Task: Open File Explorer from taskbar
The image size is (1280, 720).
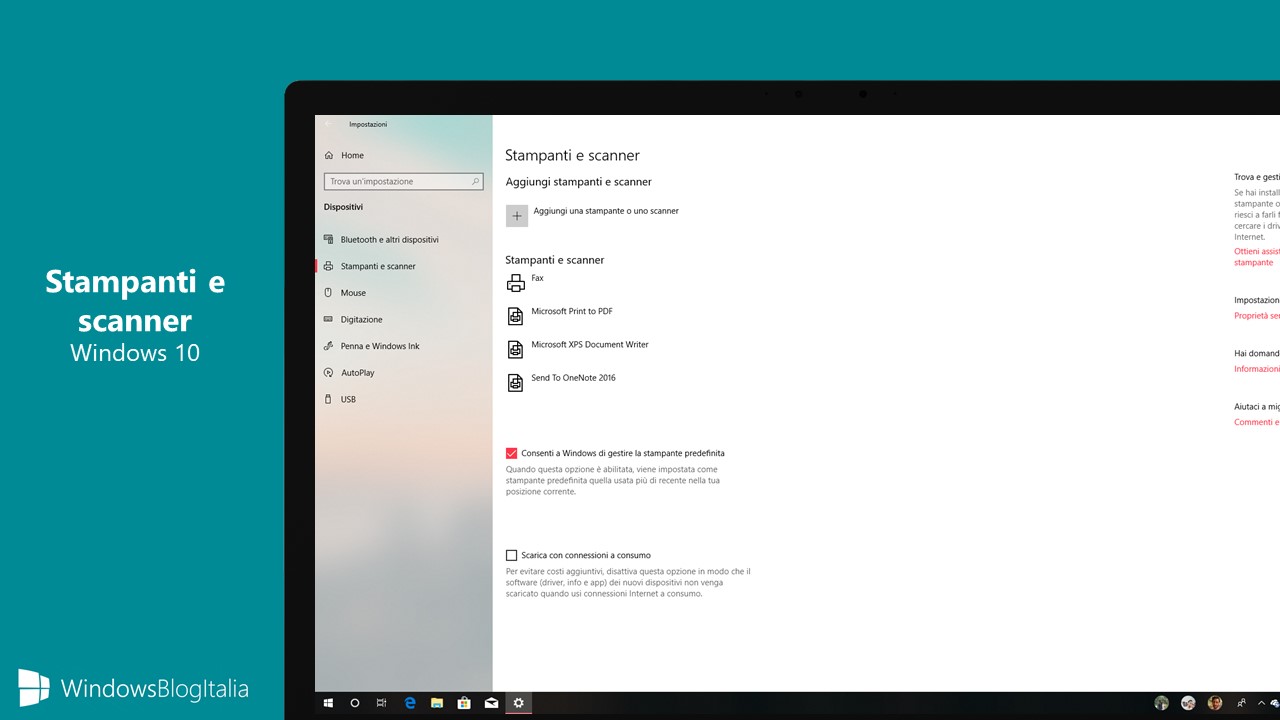Action: pos(437,703)
